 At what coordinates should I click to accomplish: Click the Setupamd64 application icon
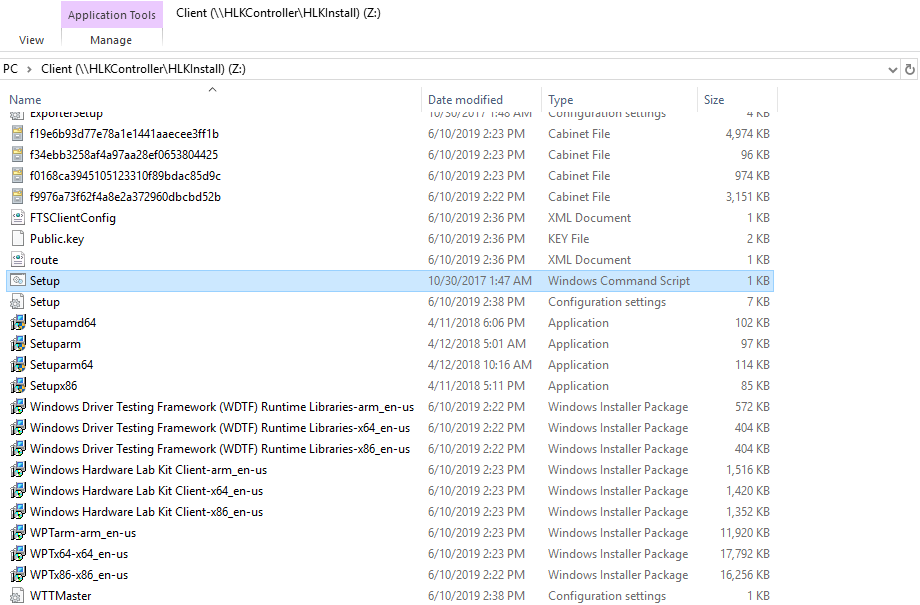[18, 323]
